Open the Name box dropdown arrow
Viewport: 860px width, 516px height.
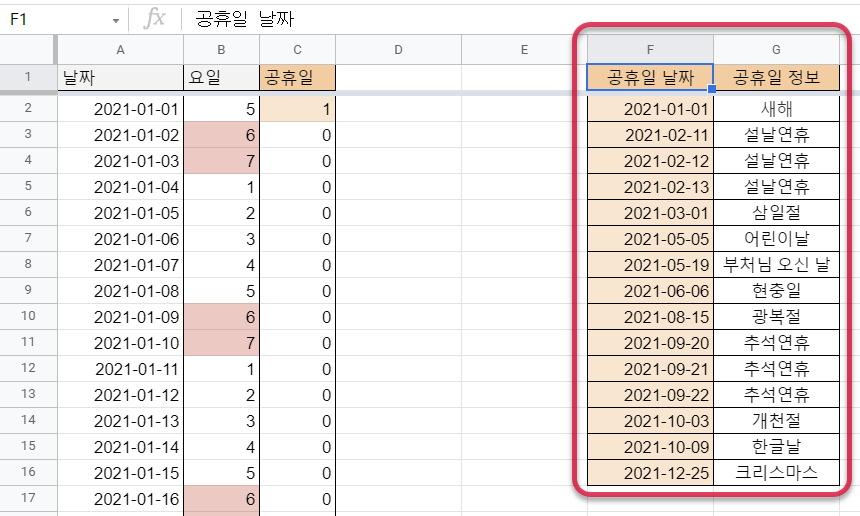coord(116,20)
